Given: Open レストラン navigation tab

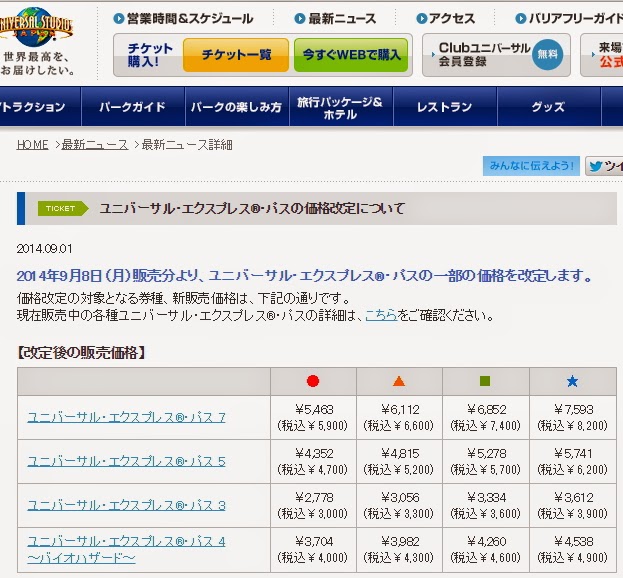Looking at the screenshot, I should pos(445,106).
